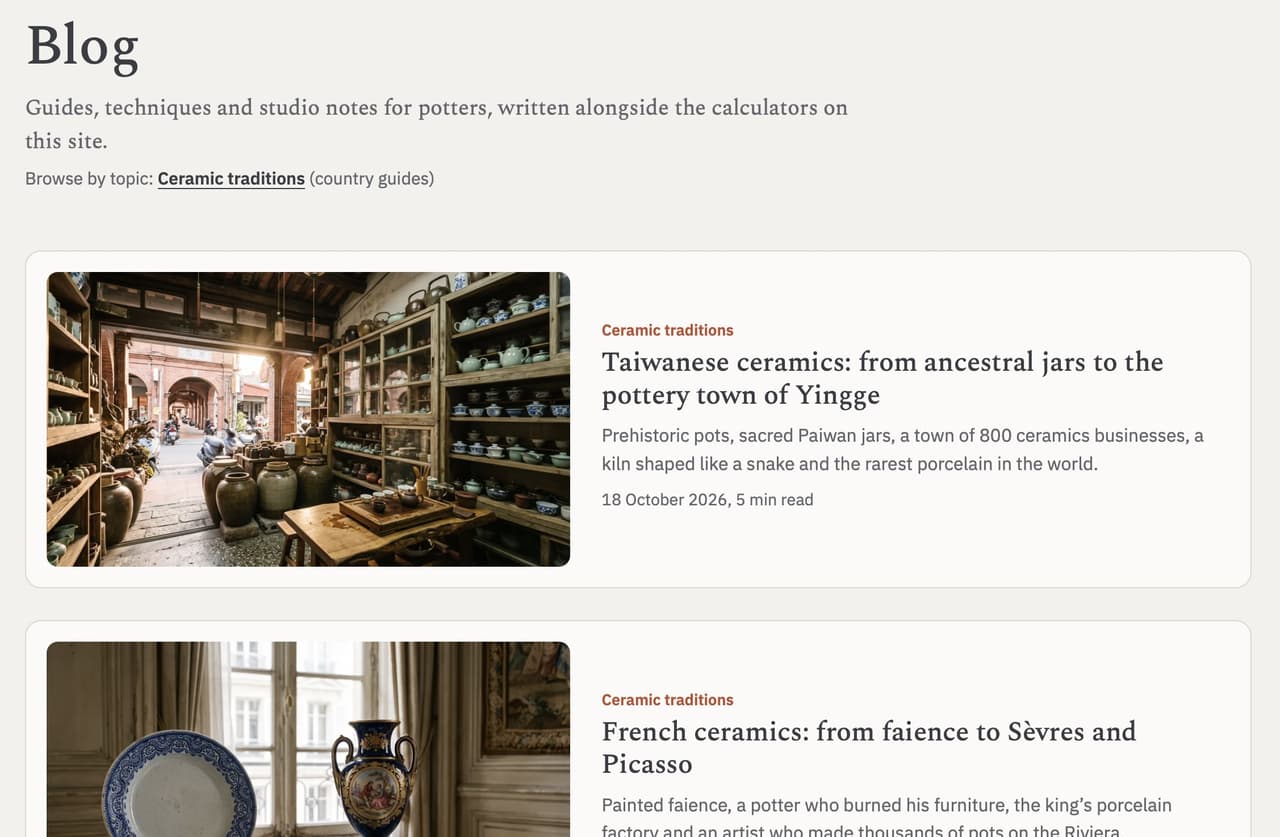The height and width of the screenshot is (837, 1280).
Task: Click the French article description about painted faience
Action: pos(886,816)
